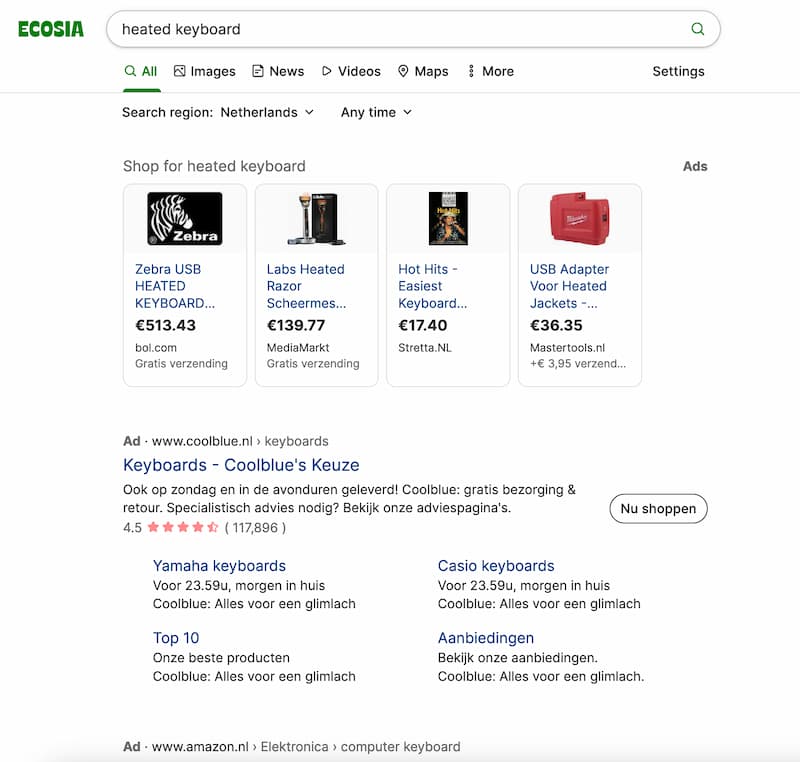The image size is (800, 762).
Task: Click the heated razor product image
Action: tap(316, 219)
